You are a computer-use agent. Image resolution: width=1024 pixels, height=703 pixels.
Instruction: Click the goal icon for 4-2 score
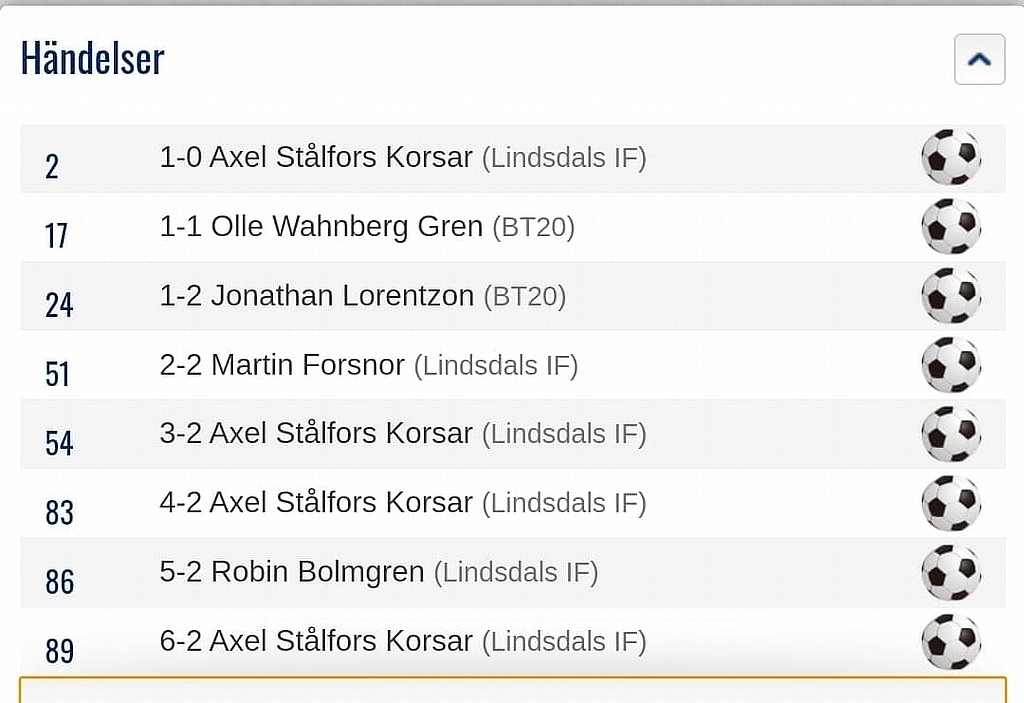tap(951, 503)
